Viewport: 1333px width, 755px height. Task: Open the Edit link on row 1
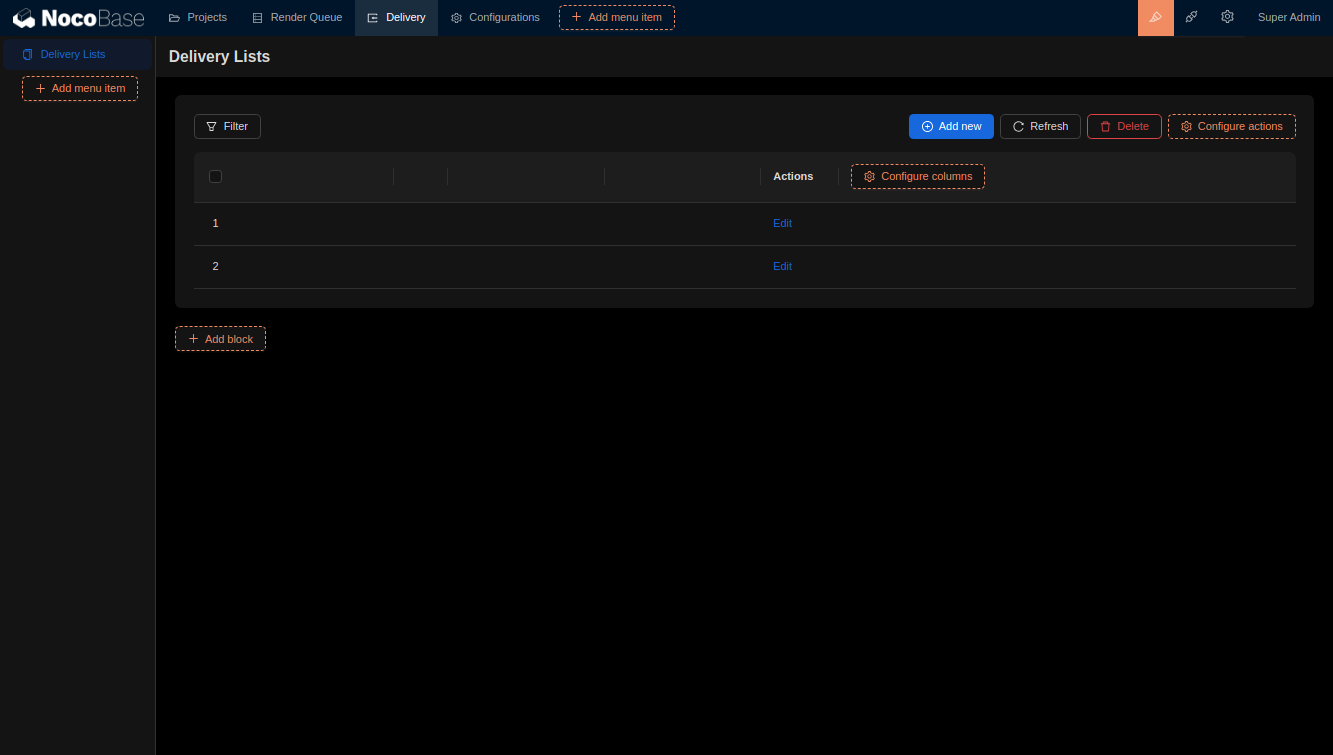point(782,223)
